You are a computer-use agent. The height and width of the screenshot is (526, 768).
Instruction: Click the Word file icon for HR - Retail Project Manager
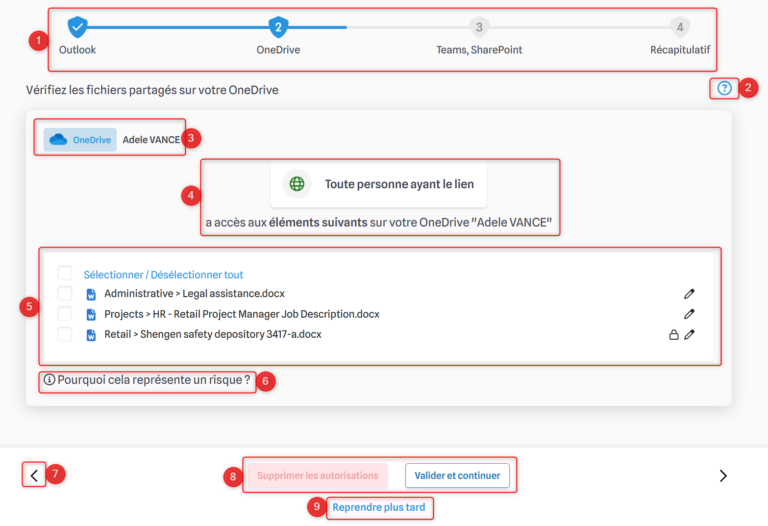pyautogui.click(x=91, y=314)
